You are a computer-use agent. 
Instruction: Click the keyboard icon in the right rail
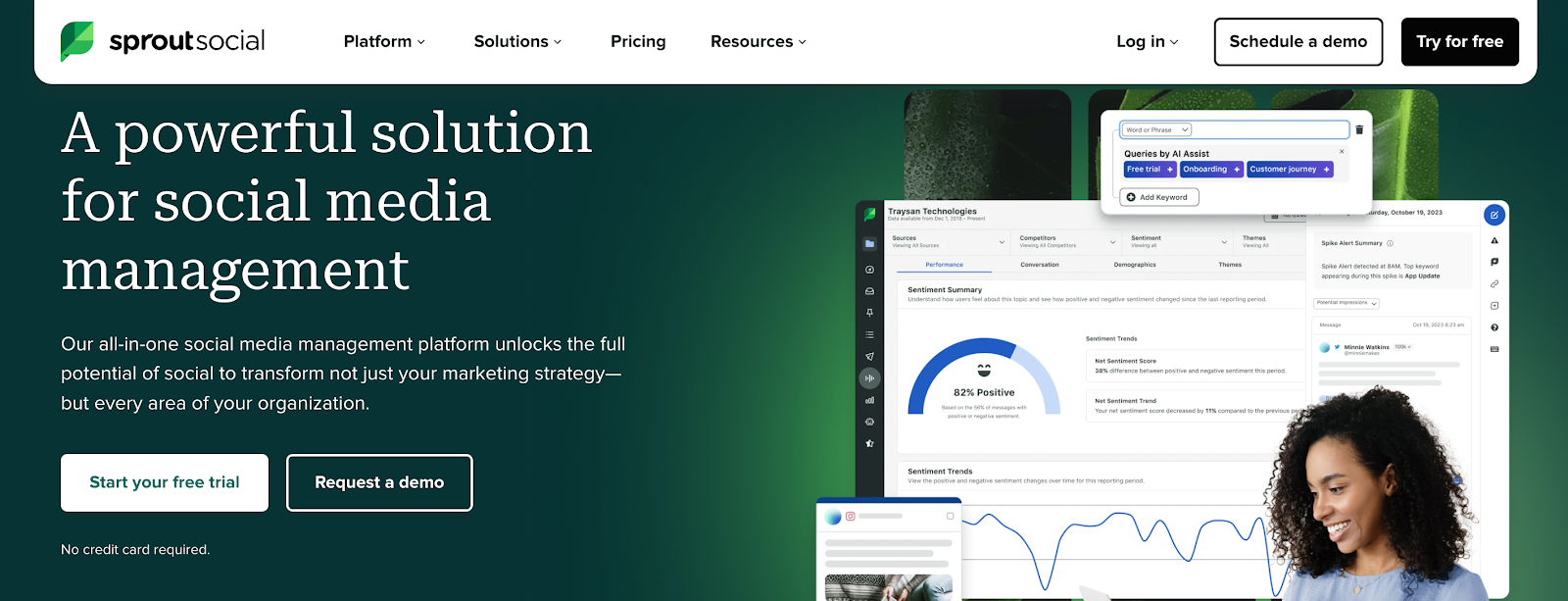[1494, 349]
